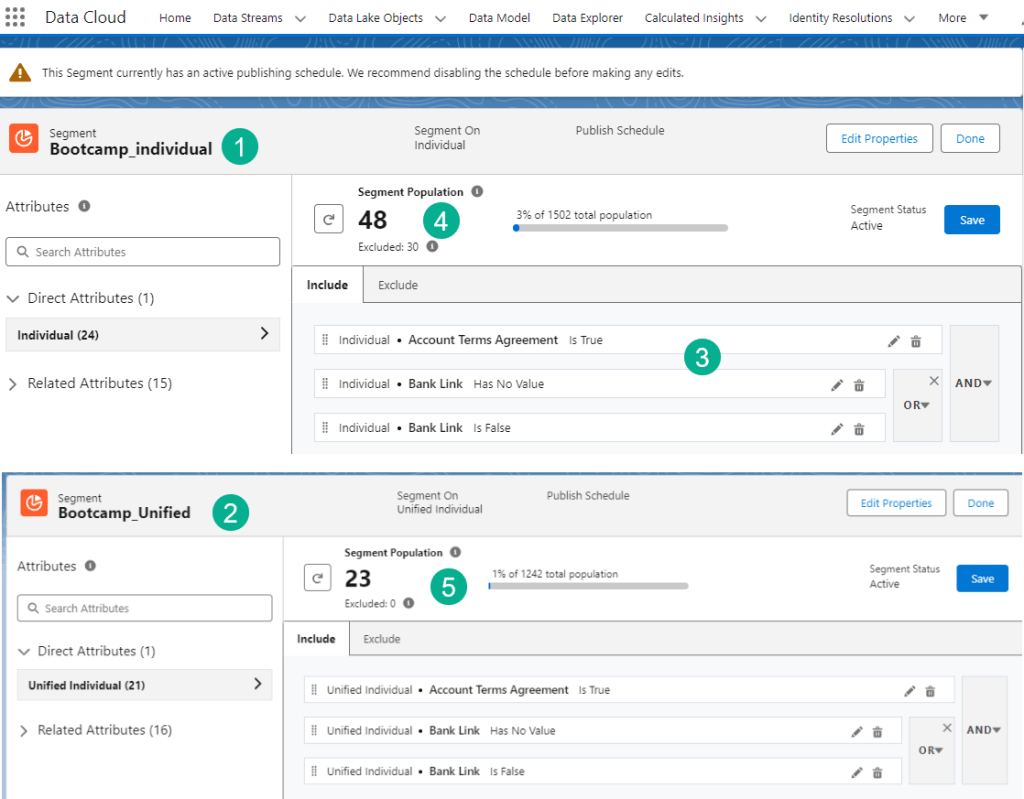Open the Data Explorer tab
The width and height of the screenshot is (1024, 799).
tap(587, 18)
